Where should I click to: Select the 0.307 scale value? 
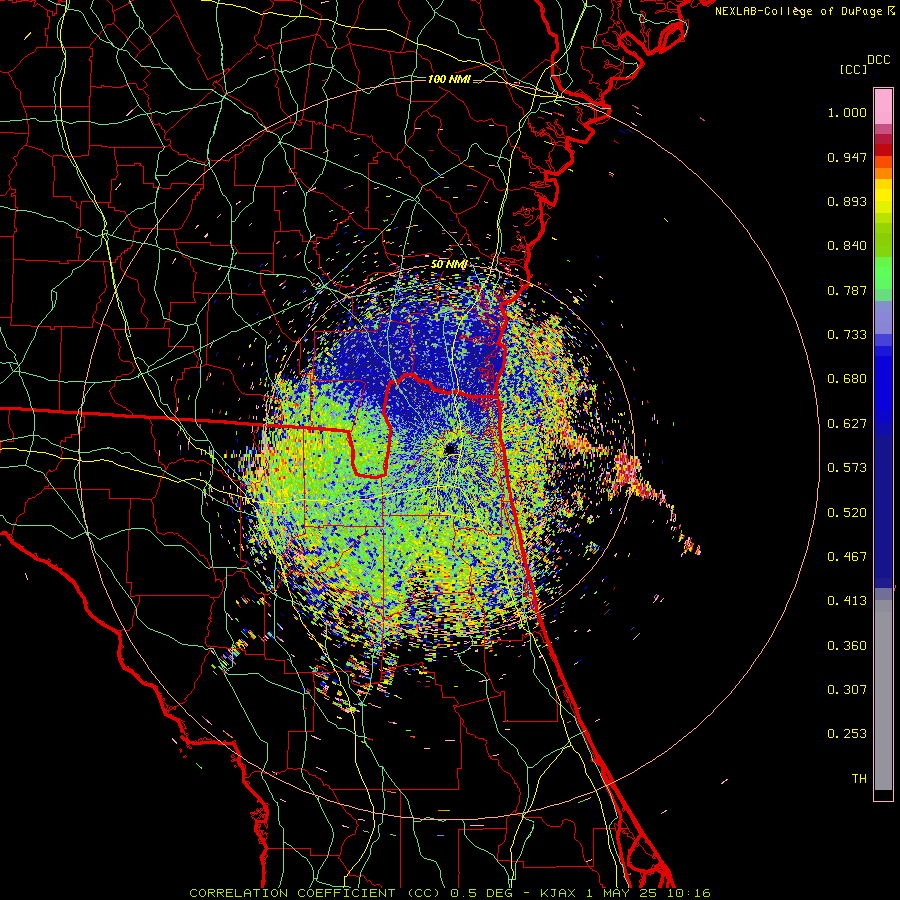pos(847,690)
